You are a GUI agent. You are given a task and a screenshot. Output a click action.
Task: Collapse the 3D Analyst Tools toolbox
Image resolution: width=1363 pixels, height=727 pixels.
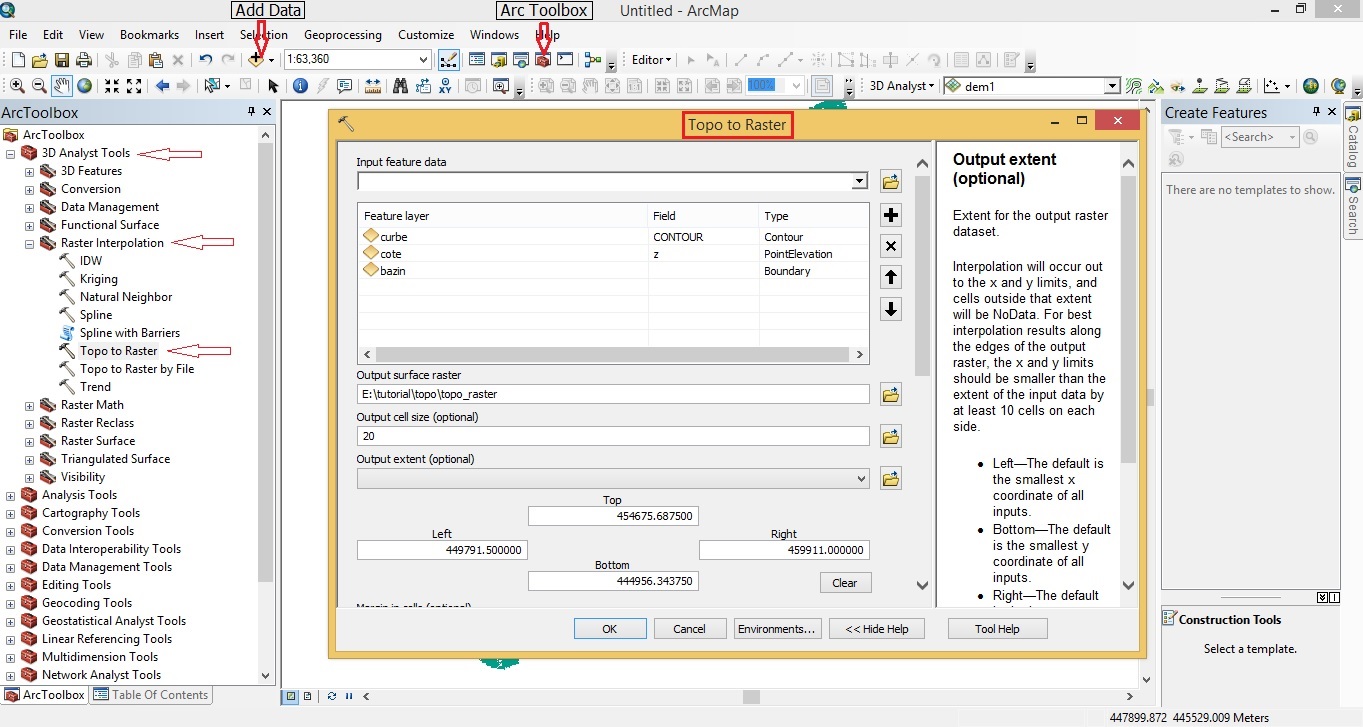click(x=10, y=154)
